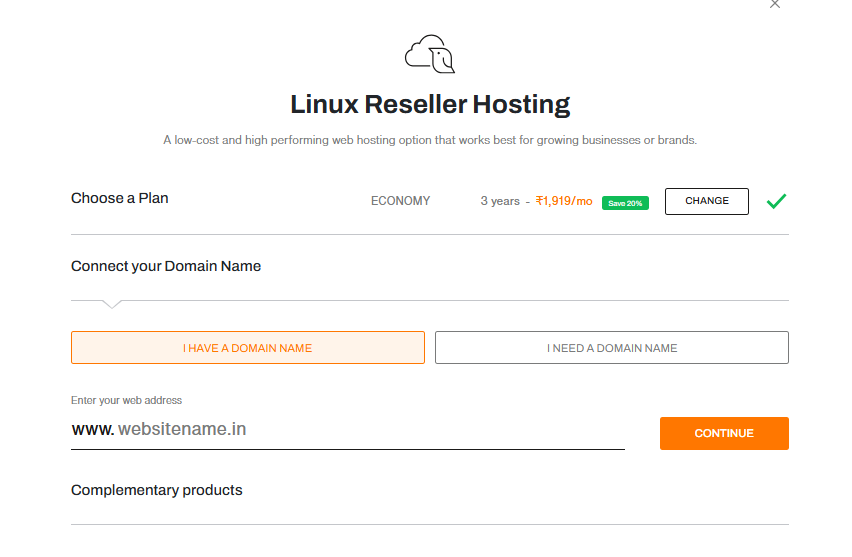
Task: Switch to the I NEED A DOMAIN NAME tab
Action: pyautogui.click(x=612, y=348)
